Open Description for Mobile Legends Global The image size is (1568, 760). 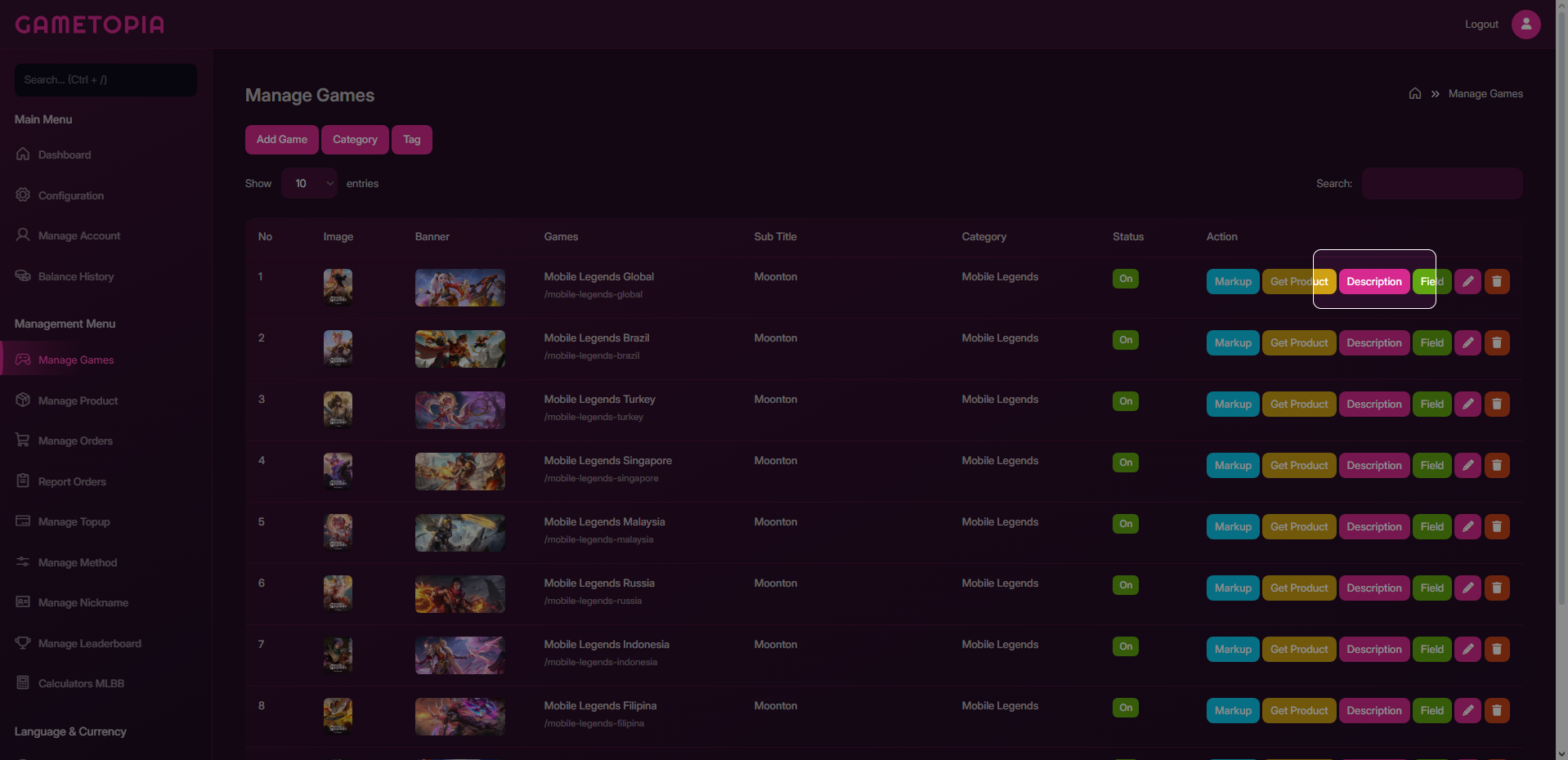[1374, 281]
